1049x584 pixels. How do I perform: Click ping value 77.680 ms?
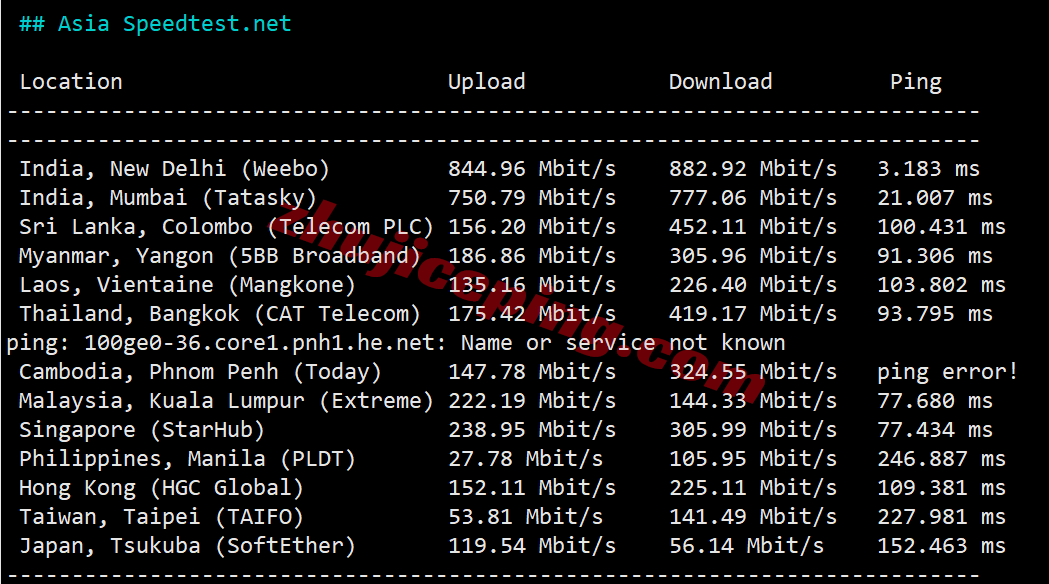(x=935, y=401)
